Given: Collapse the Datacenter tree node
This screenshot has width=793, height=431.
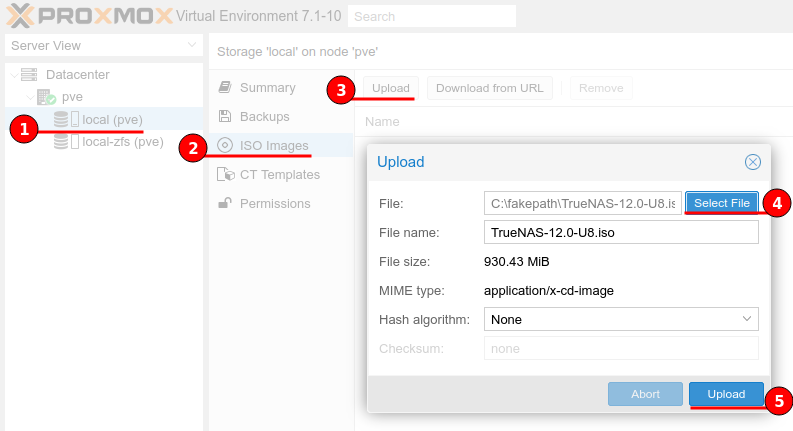Looking at the screenshot, I should tap(15, 75).
